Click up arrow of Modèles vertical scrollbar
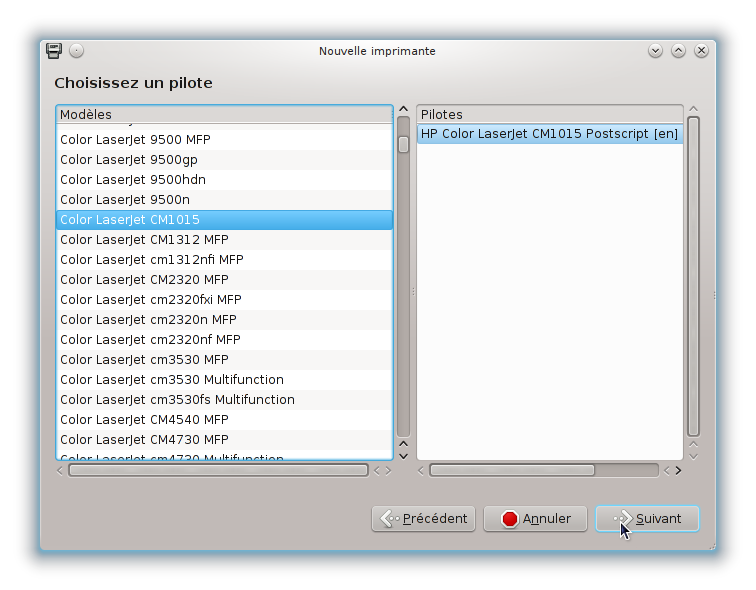Viewport: 756px width, 590px height. [x=404, y=109]
